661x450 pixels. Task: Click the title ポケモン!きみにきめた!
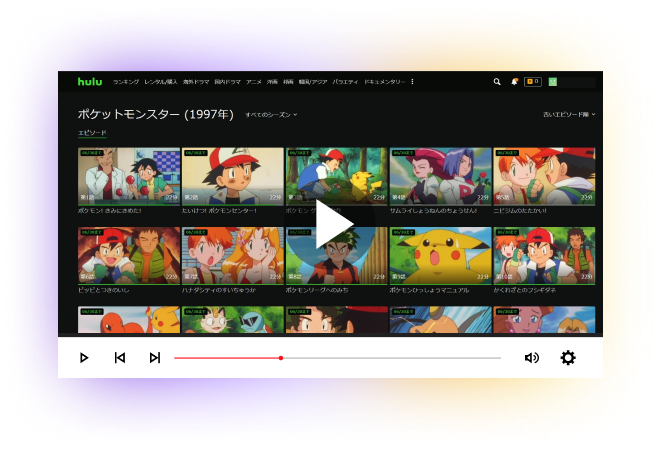click(110, 210)
